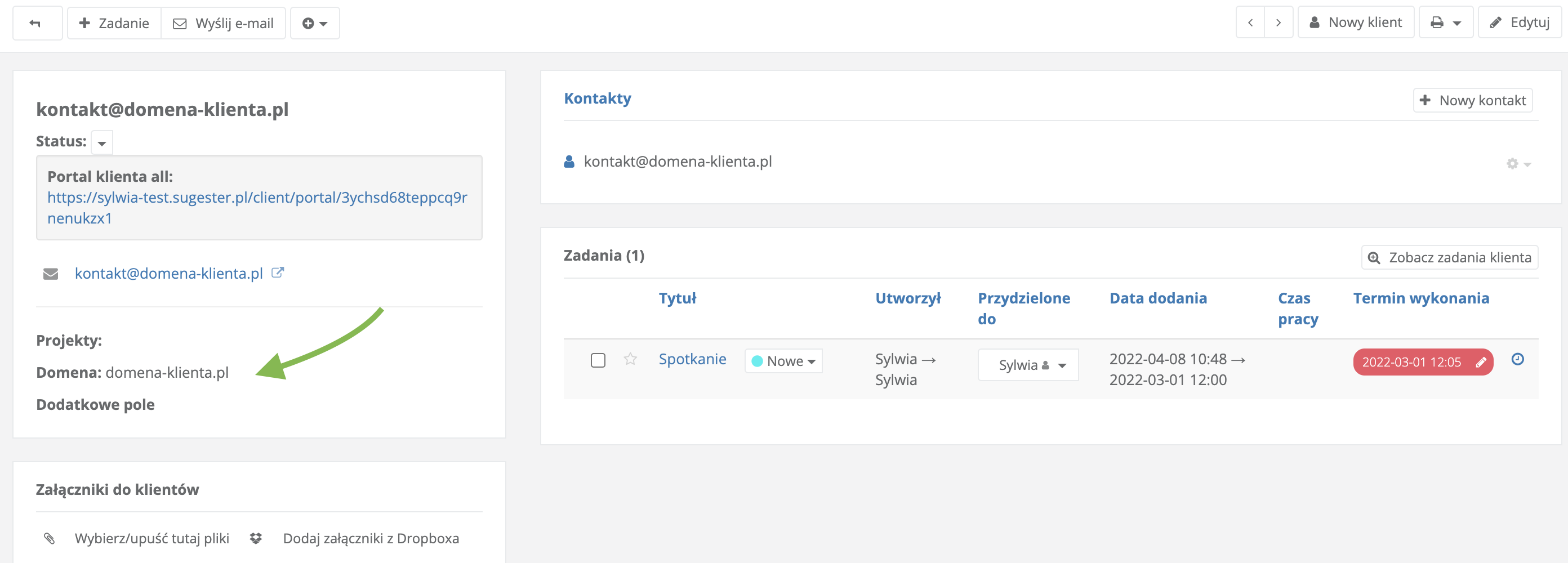Edit the red 2022-03-01 deadline badge

click(1481, 362)
